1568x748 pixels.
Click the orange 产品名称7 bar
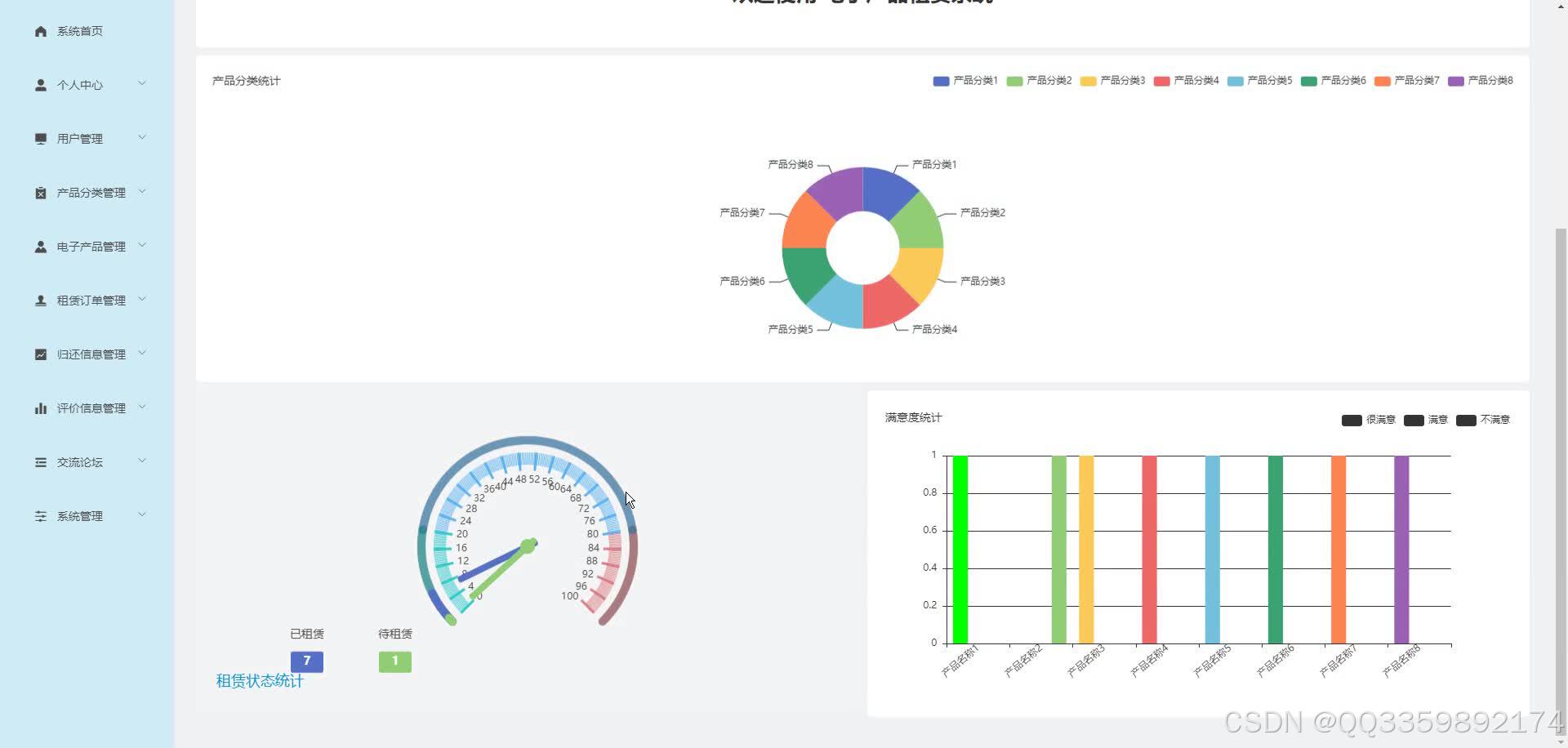click(1339, 550)
